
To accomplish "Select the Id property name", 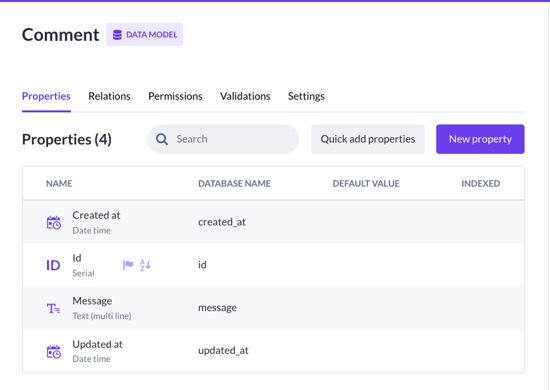I will pos(77,258).
